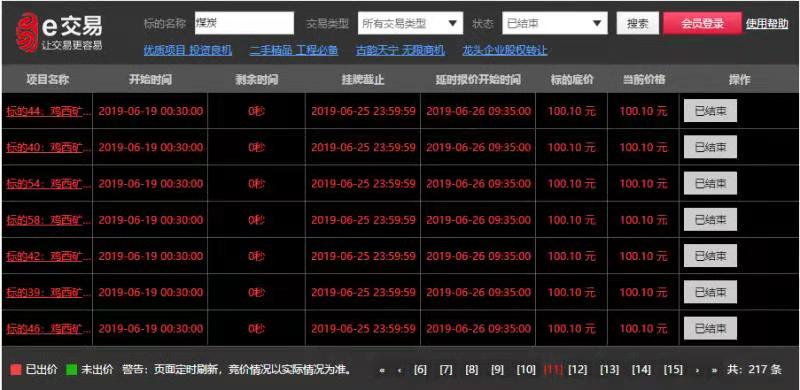Click 已结束 button in 标的44 row

pos(710,111)
